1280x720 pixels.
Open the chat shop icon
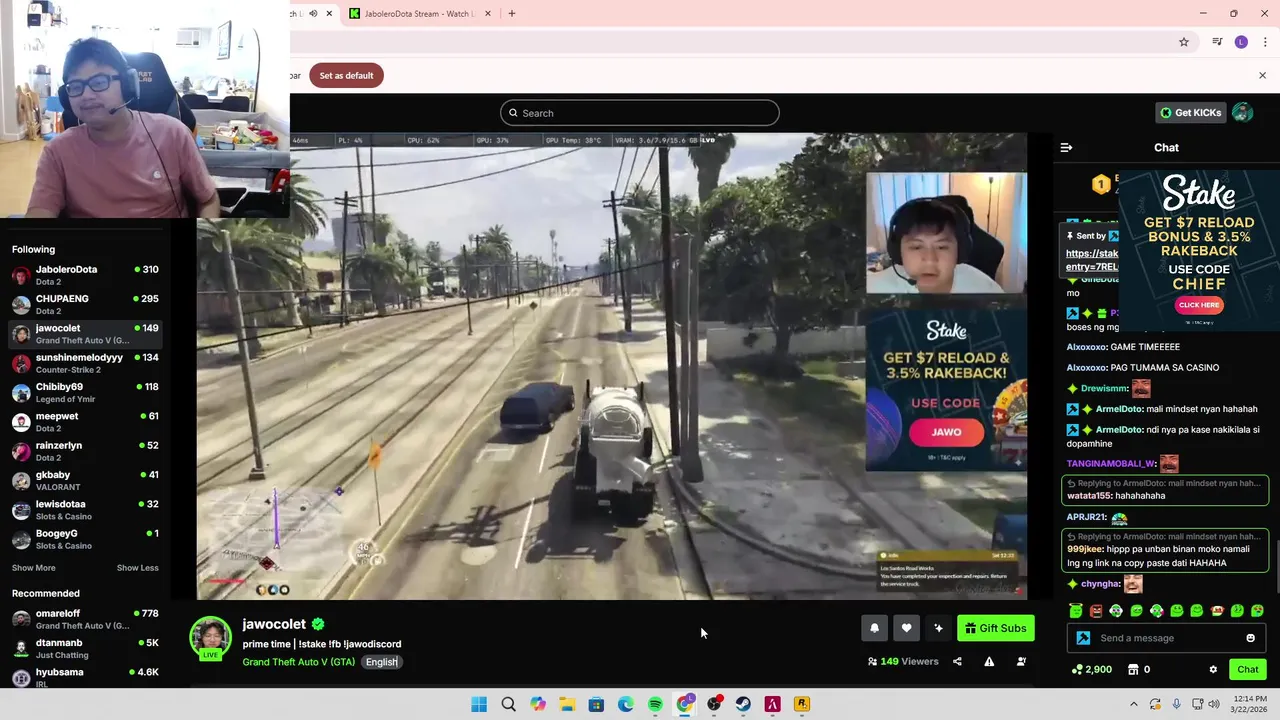point(1133,670)
